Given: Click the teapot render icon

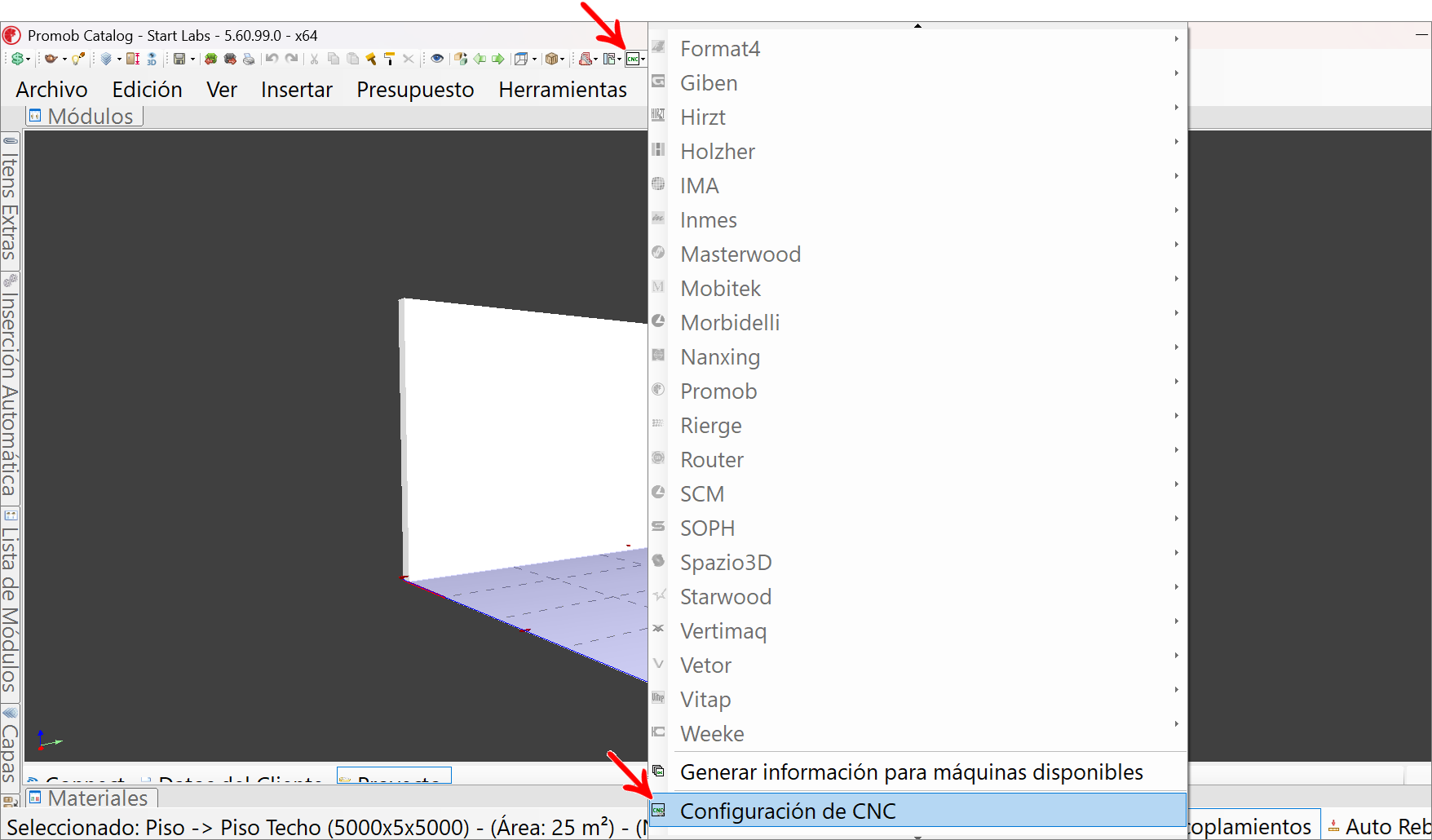Looking at the screenshot, I should pos(51,59).
